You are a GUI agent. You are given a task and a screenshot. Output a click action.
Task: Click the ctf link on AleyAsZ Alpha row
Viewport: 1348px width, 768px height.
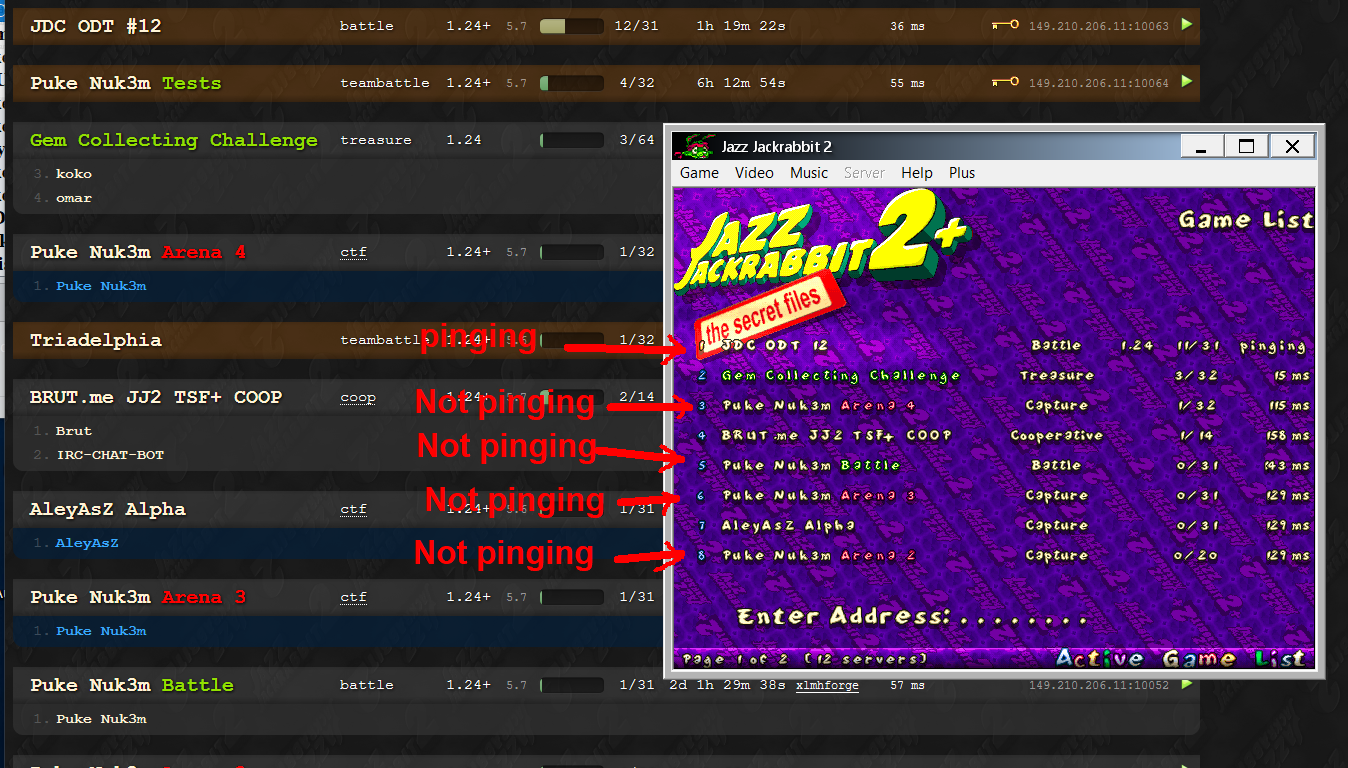click(x=353, y=509)
